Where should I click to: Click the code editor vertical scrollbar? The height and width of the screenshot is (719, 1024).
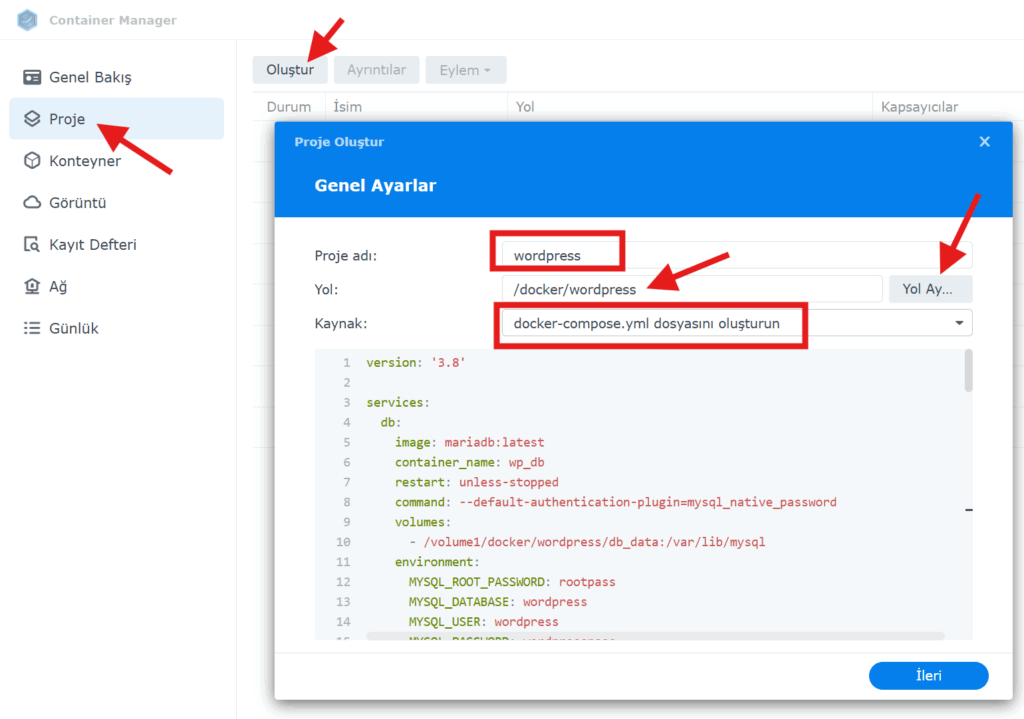(968, 370)
